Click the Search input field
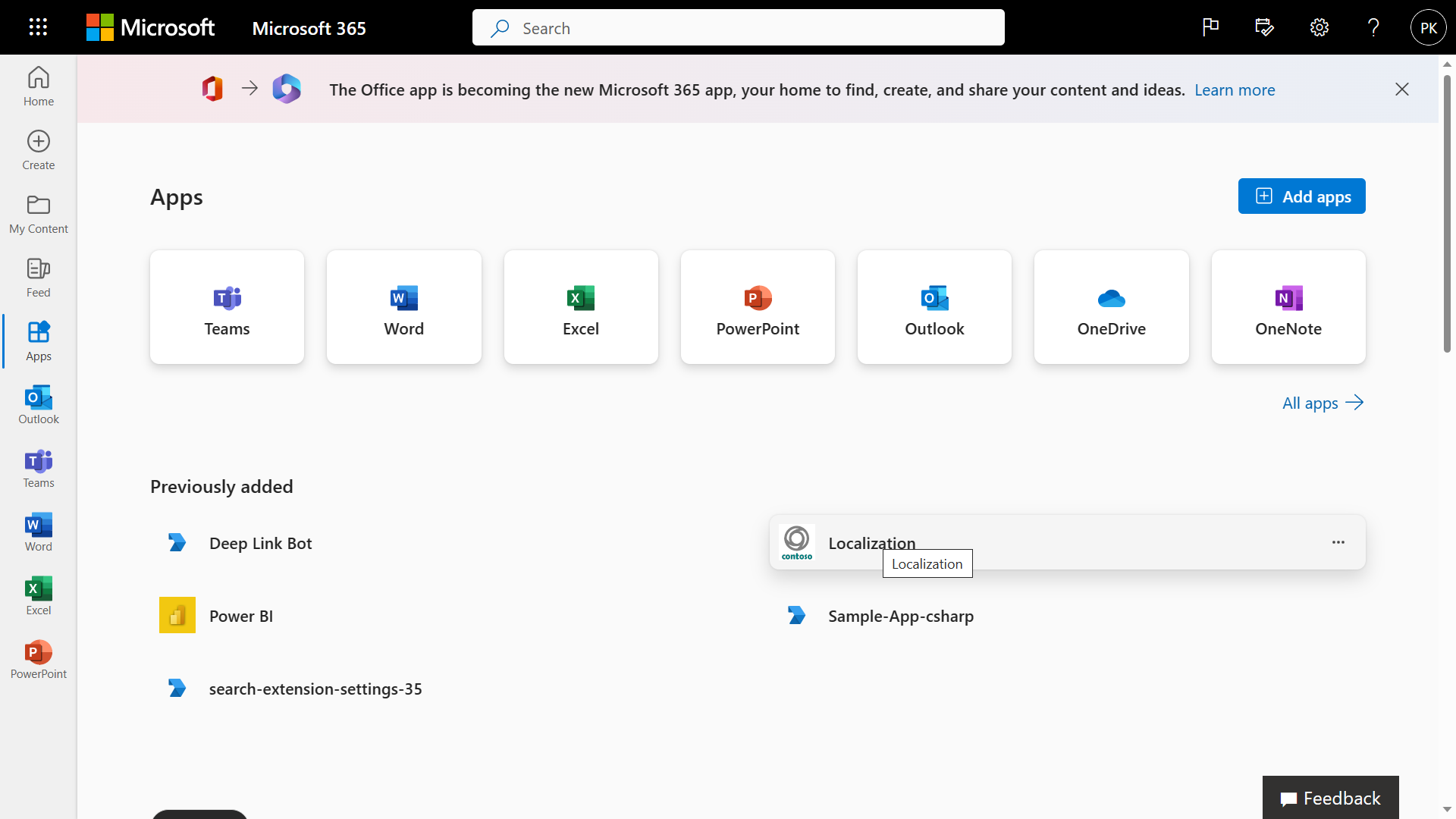The width and height of the screenshot is (1456, 819). pyautogui.click(x=739, y=27)
